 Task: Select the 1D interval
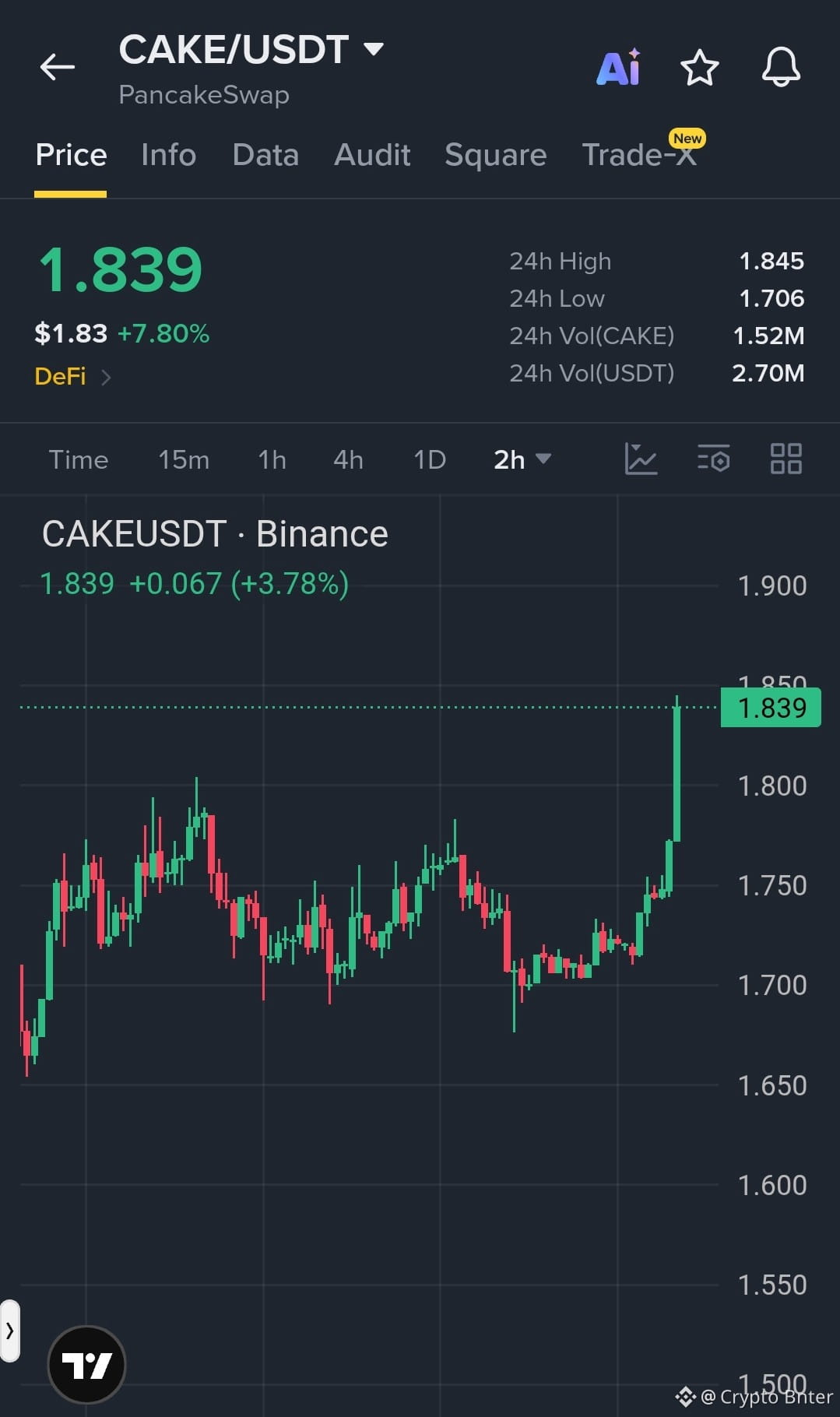coord(430,459)
